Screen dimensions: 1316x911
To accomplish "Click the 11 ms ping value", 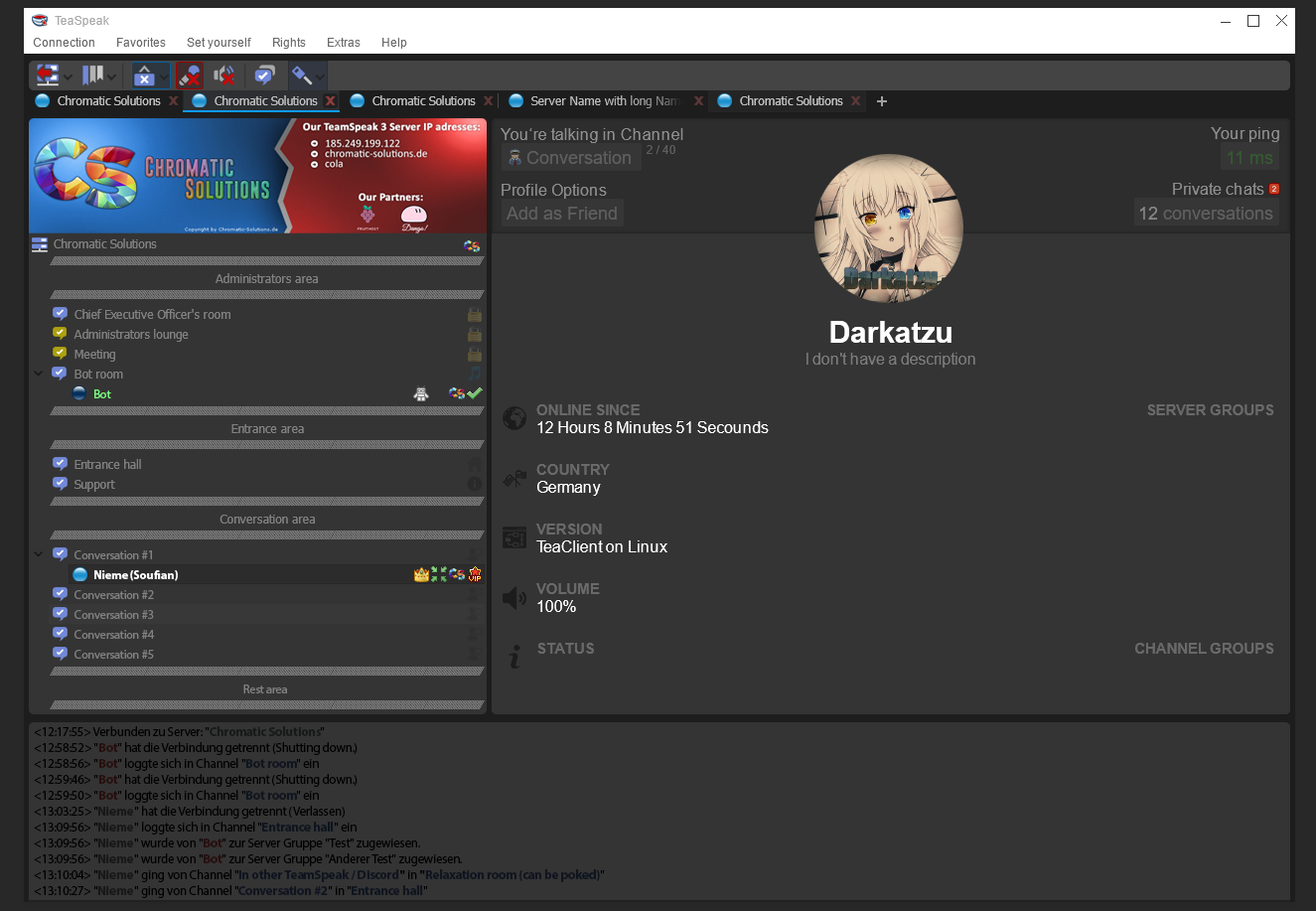I will click(1249, 158).
